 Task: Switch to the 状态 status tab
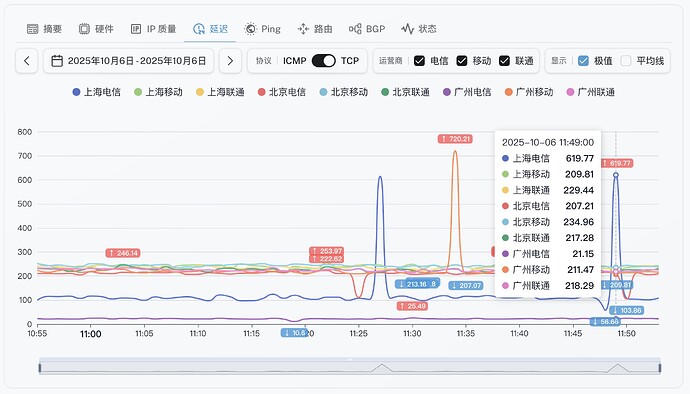coord(419,29)
